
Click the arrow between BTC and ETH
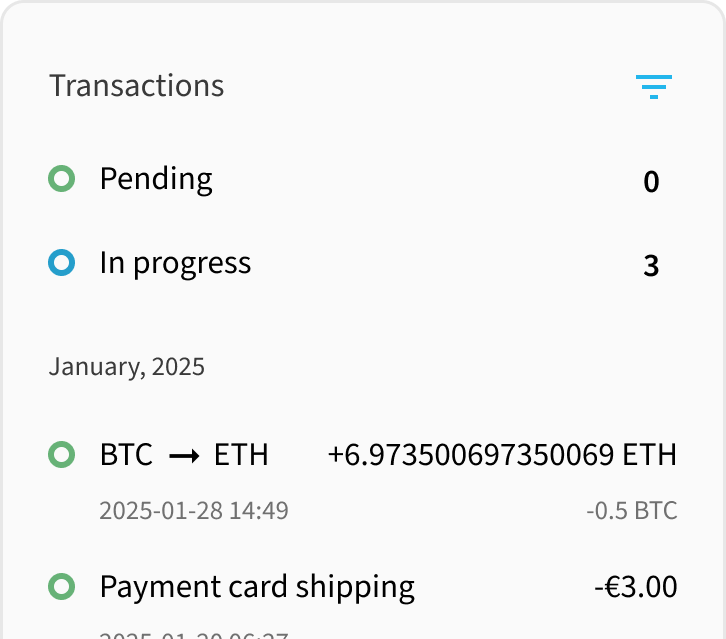tap(184, 456)
